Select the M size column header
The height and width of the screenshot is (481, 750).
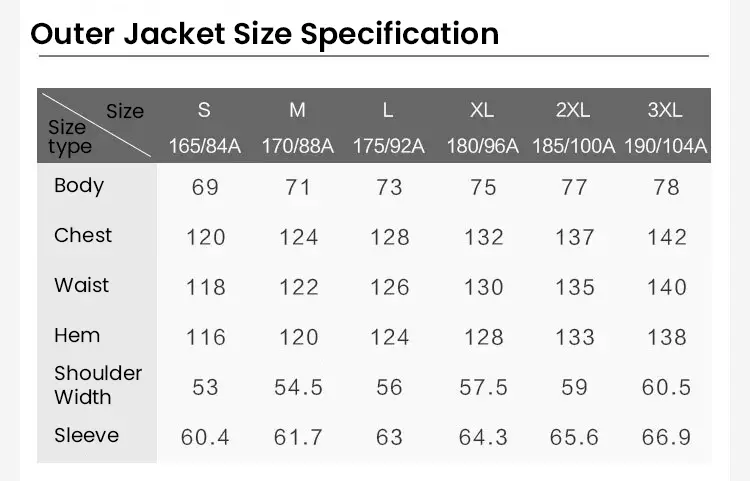[297, 110]
